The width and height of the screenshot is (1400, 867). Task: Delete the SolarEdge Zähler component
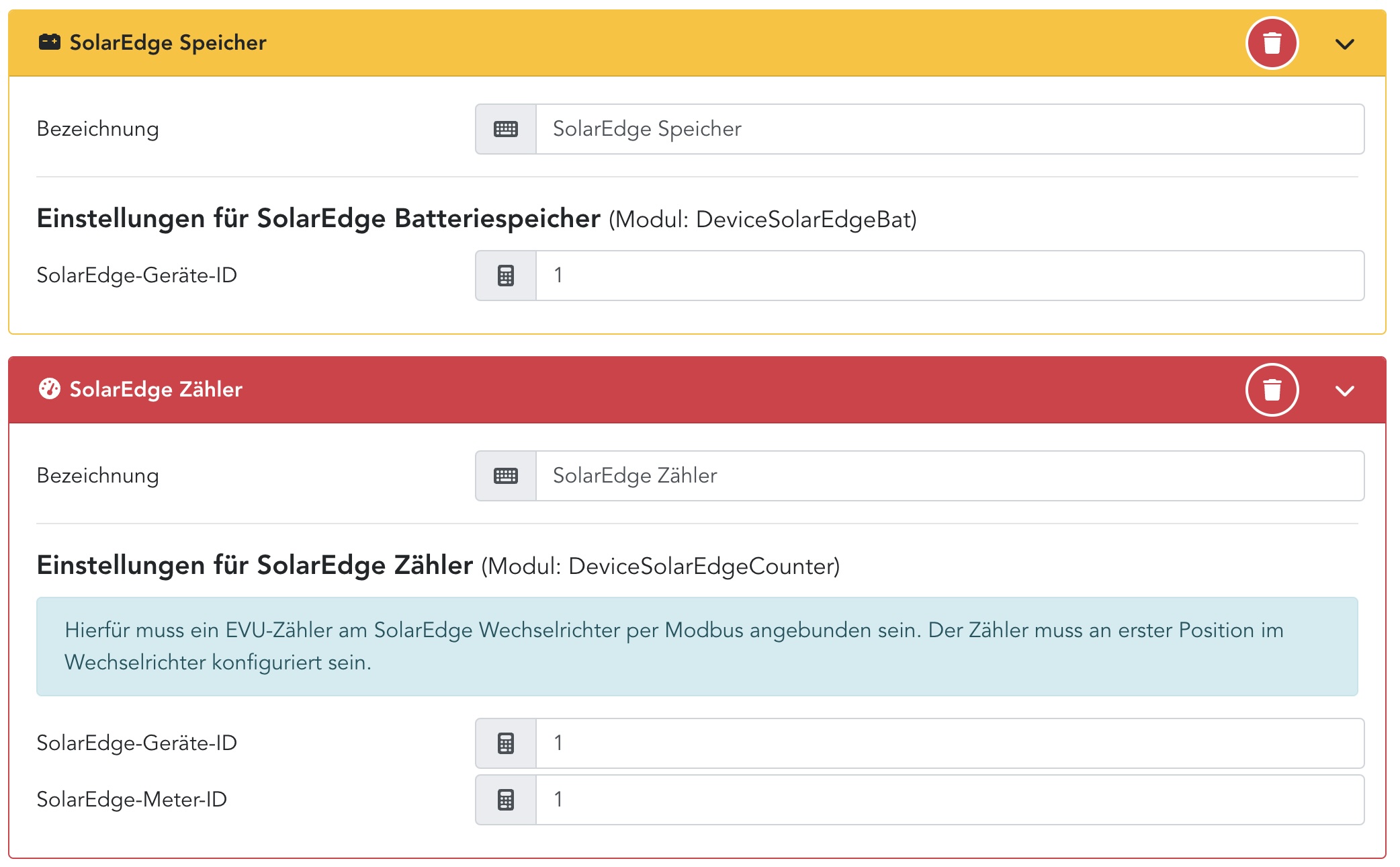(1272, 390)
